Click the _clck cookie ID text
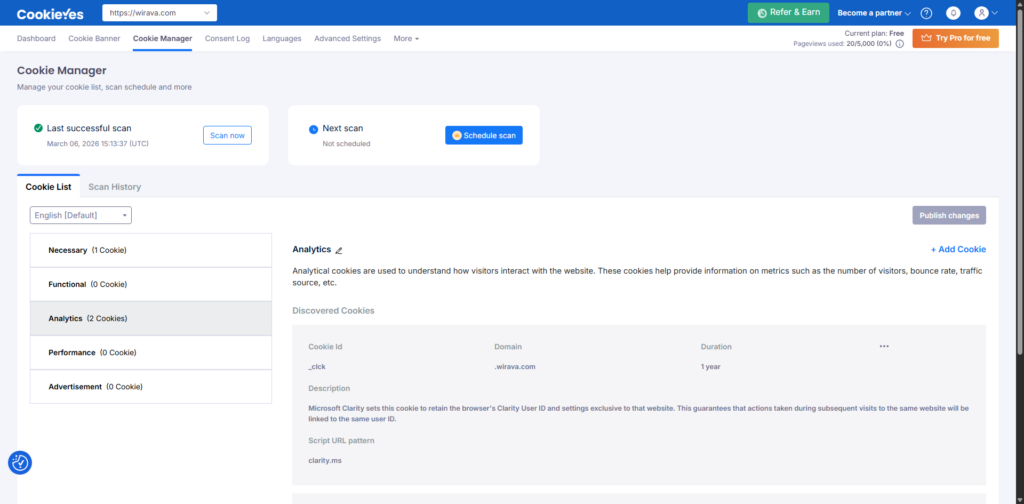Image resolution: width=1024 pixels, height=504 pixels. click(317, 367)
